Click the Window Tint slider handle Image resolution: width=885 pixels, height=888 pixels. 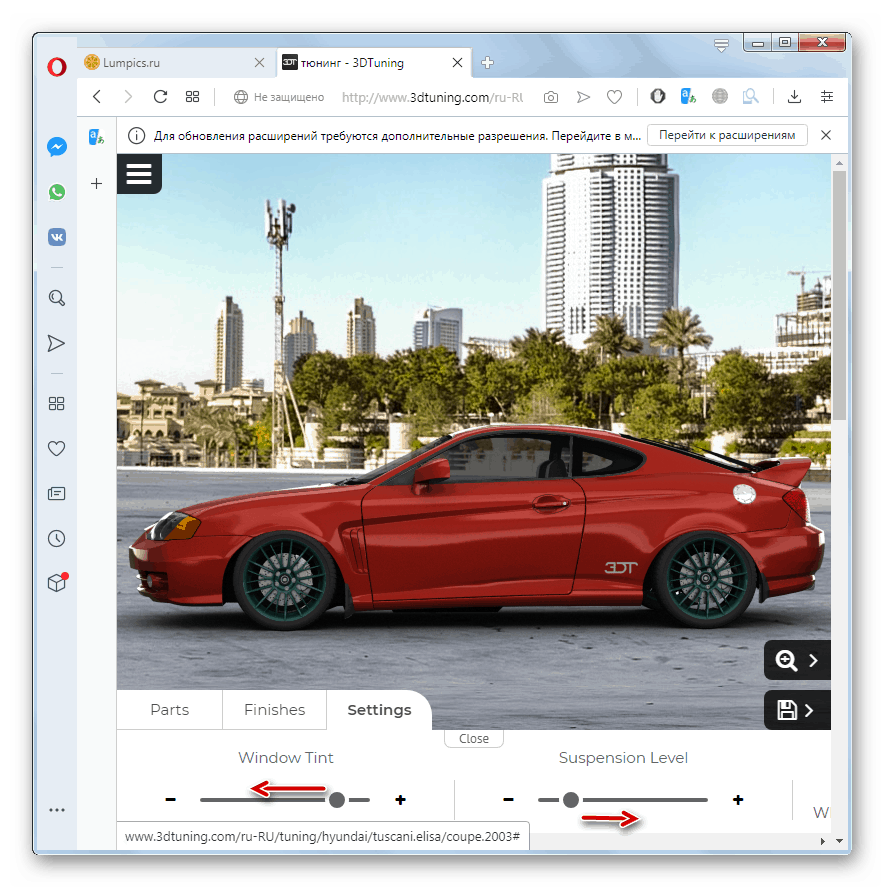click(x=337, y=800)
